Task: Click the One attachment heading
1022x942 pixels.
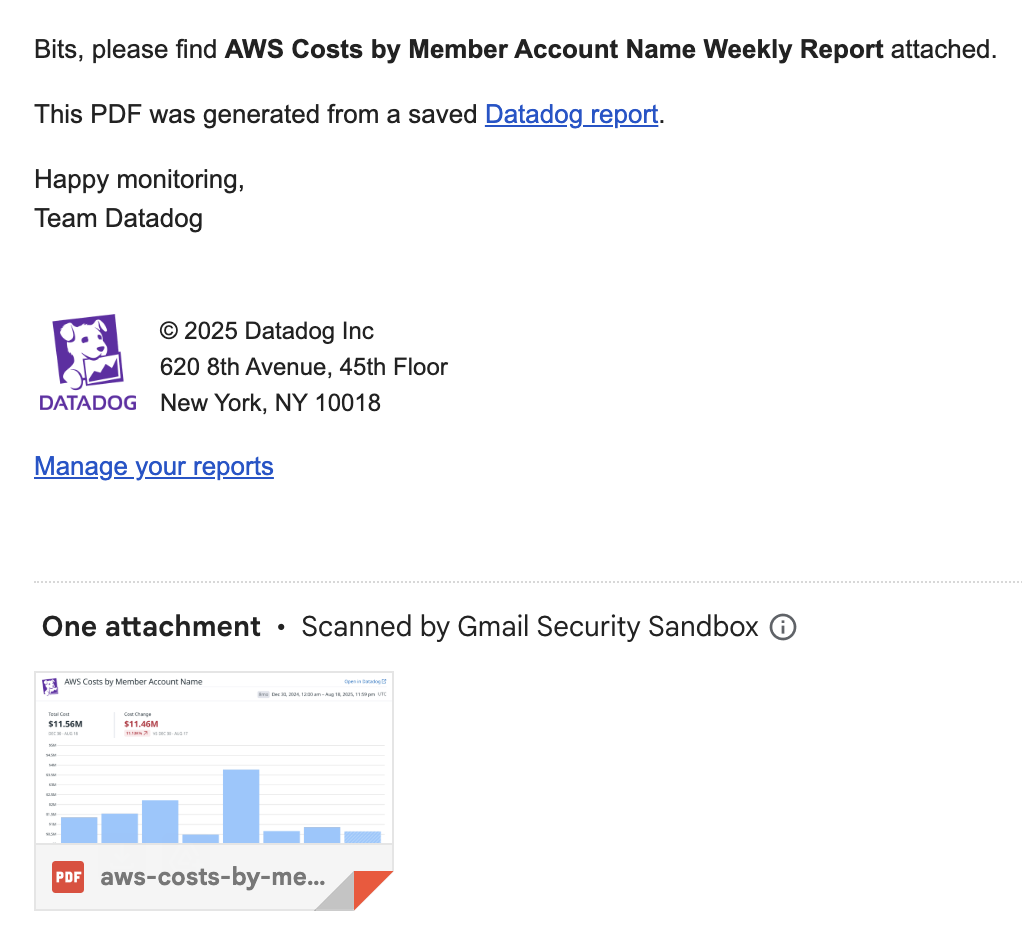Action: coord(151,626)
